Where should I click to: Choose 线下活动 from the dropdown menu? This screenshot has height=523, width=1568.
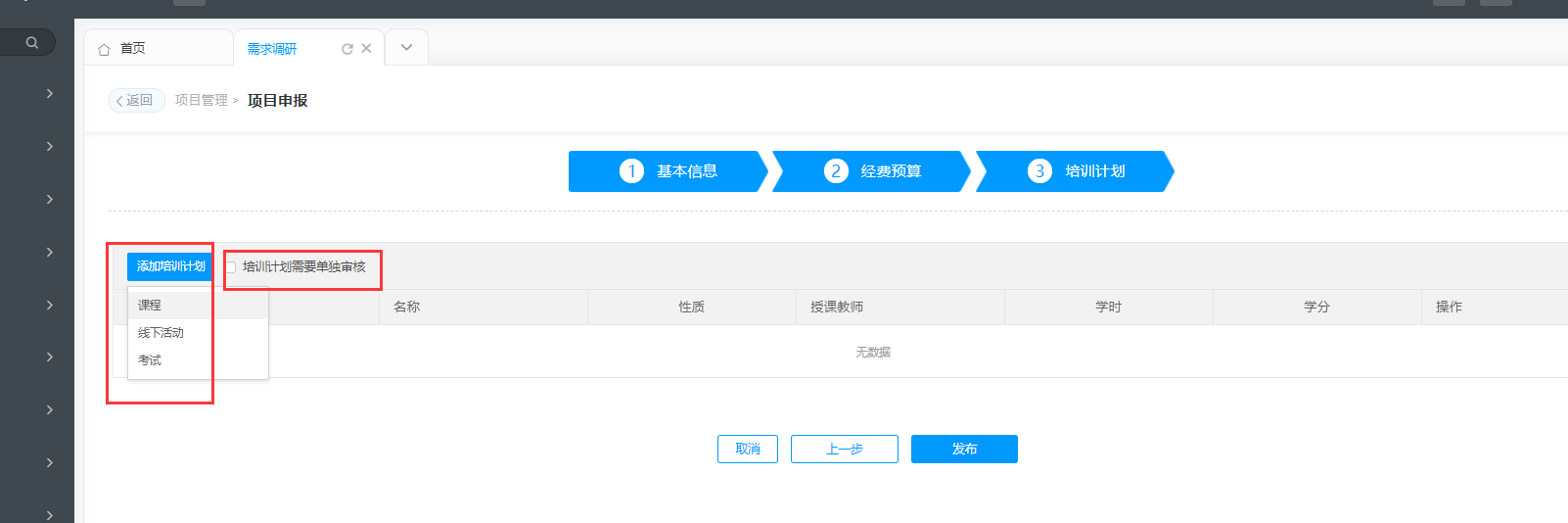[x=198, y=333]
